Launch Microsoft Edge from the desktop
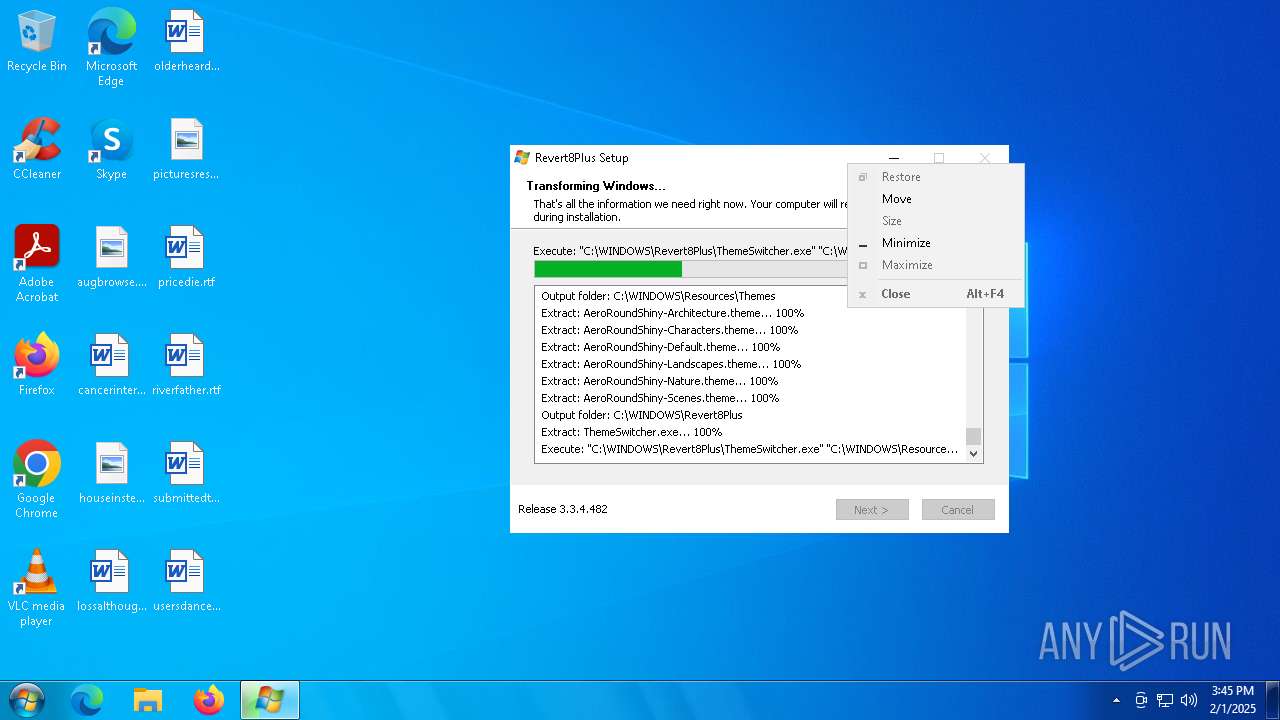Viewport: 1280px width, 720px height. pos(111,47)
